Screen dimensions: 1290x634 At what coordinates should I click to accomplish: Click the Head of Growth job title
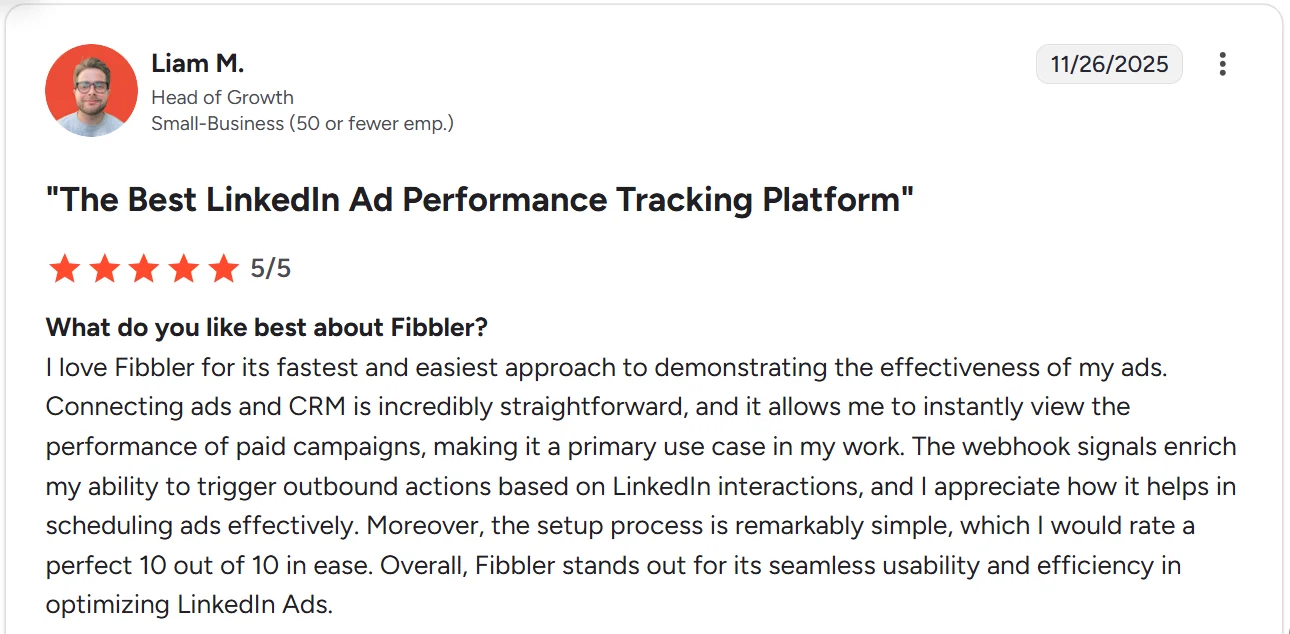222,97
